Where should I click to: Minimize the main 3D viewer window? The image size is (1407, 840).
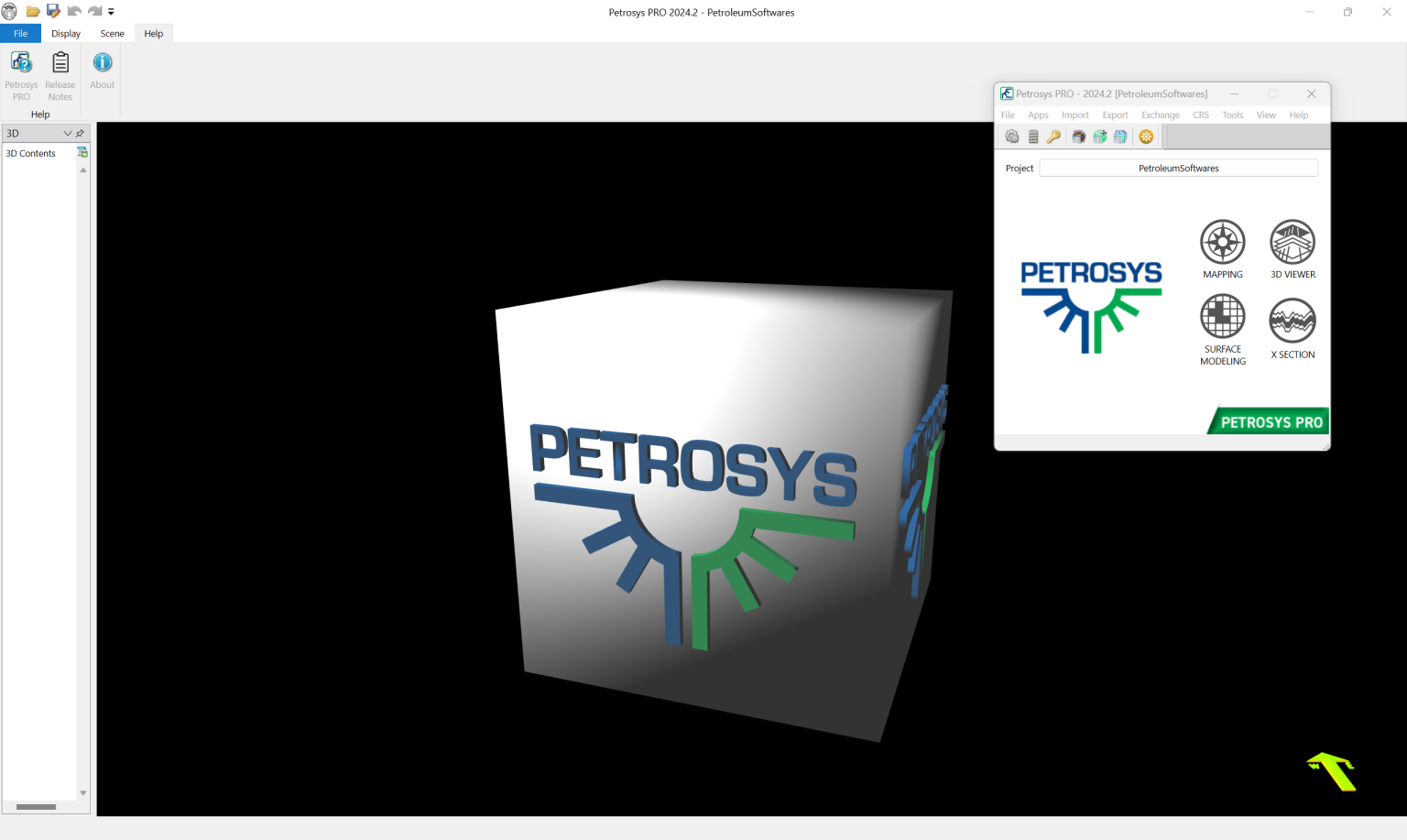click(x=1310, y=12)
